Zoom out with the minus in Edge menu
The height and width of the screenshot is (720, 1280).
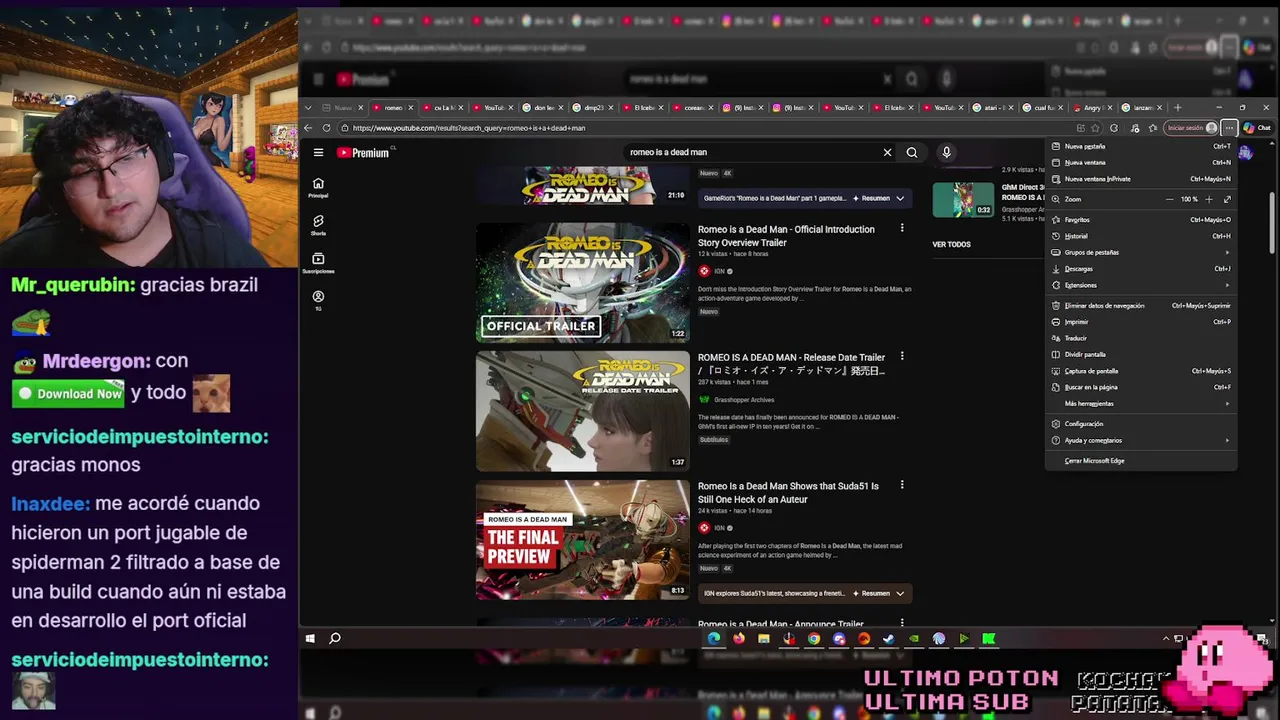point(1169,199)
